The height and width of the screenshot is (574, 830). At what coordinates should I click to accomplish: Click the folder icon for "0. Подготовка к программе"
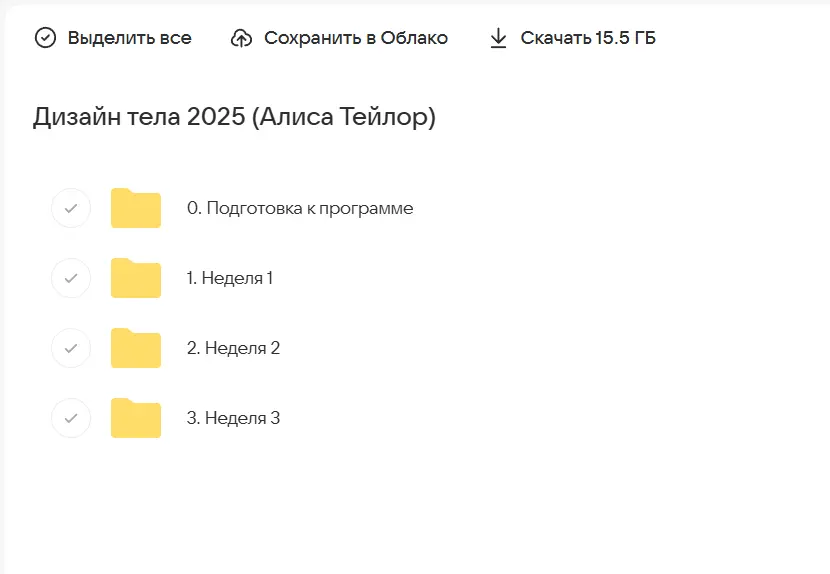136,208
